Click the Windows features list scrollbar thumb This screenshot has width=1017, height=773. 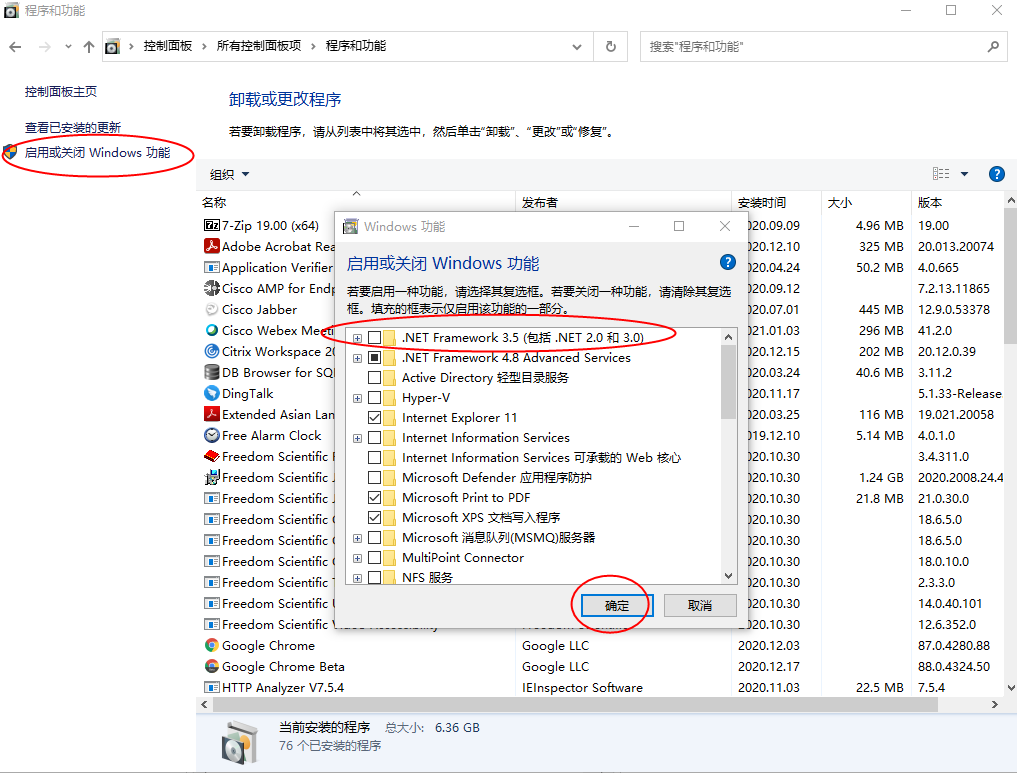728,382
